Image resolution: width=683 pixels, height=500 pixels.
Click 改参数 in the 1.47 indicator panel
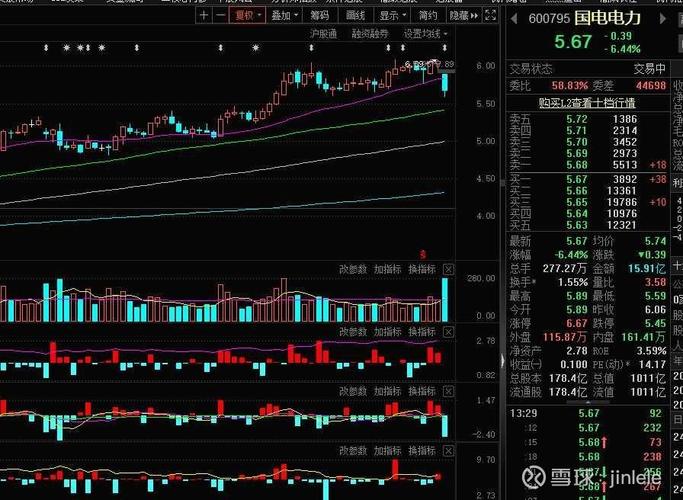(x=353, y=392)
